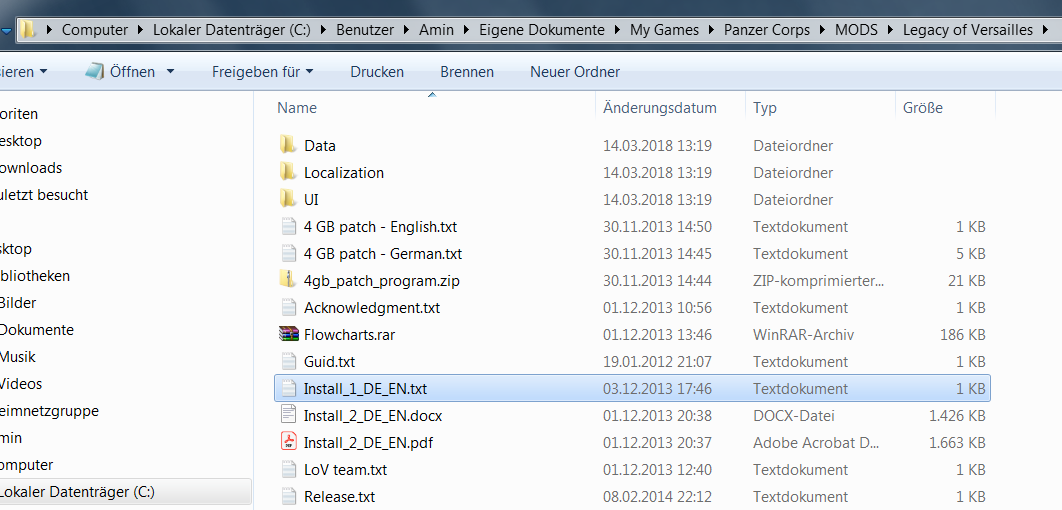
Task: Navigate to Eigene Dokumente in the breadcrumb
Action: (x=542, y=30)
